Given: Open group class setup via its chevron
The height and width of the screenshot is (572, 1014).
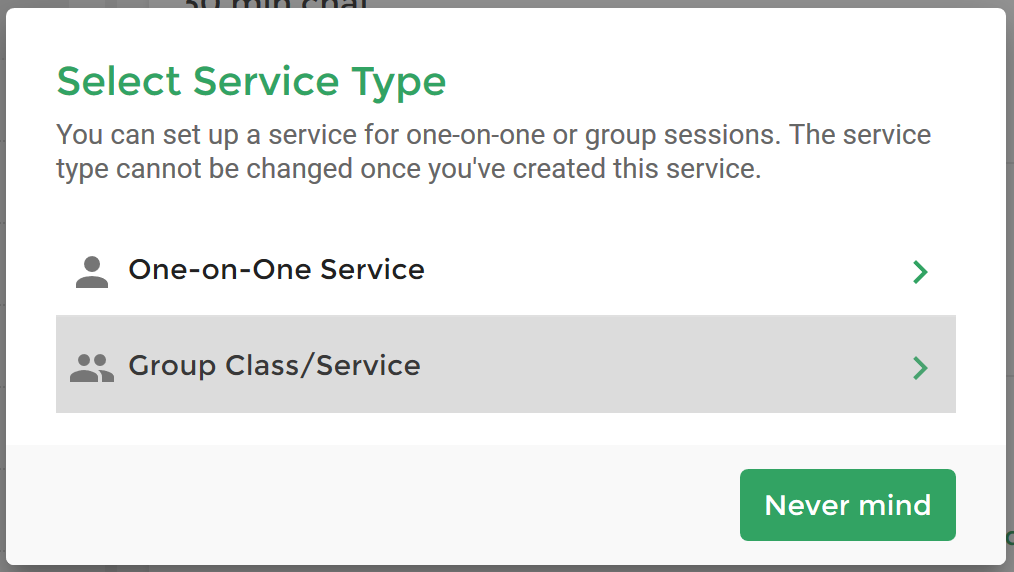Looking at the screenshot, I should 920,368.
